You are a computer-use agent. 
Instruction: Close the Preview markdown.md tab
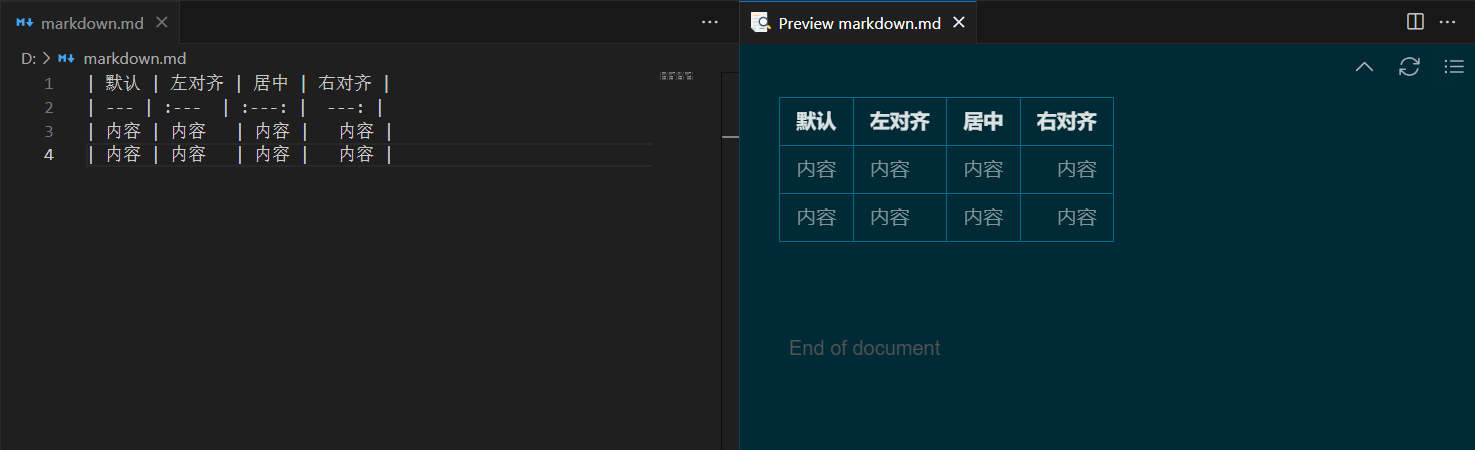click(959, 22)
